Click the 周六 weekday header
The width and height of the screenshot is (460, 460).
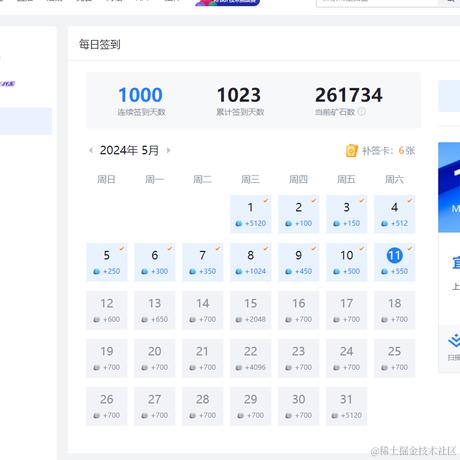[x=394, y=180]
